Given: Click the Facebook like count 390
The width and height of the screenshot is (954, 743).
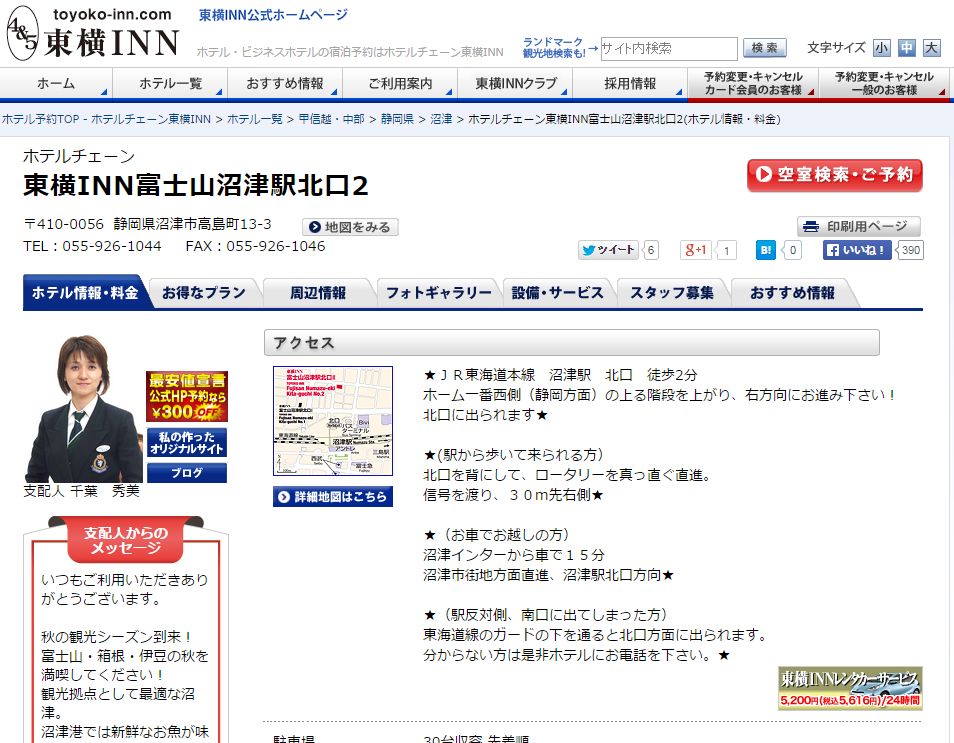Looking at the screenshot, I should click(x=910, y=250).
